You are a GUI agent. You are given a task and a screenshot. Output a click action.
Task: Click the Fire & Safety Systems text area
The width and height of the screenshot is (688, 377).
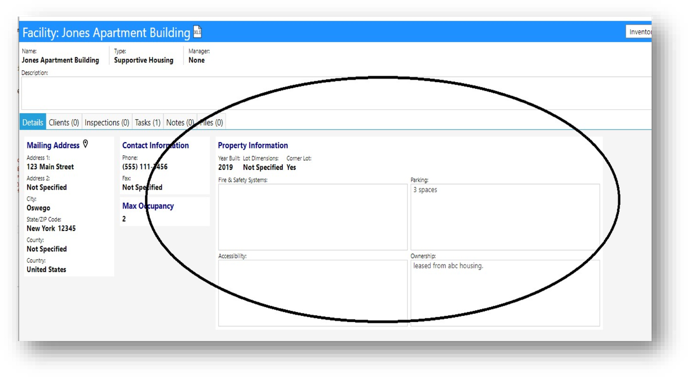point(313,217)
